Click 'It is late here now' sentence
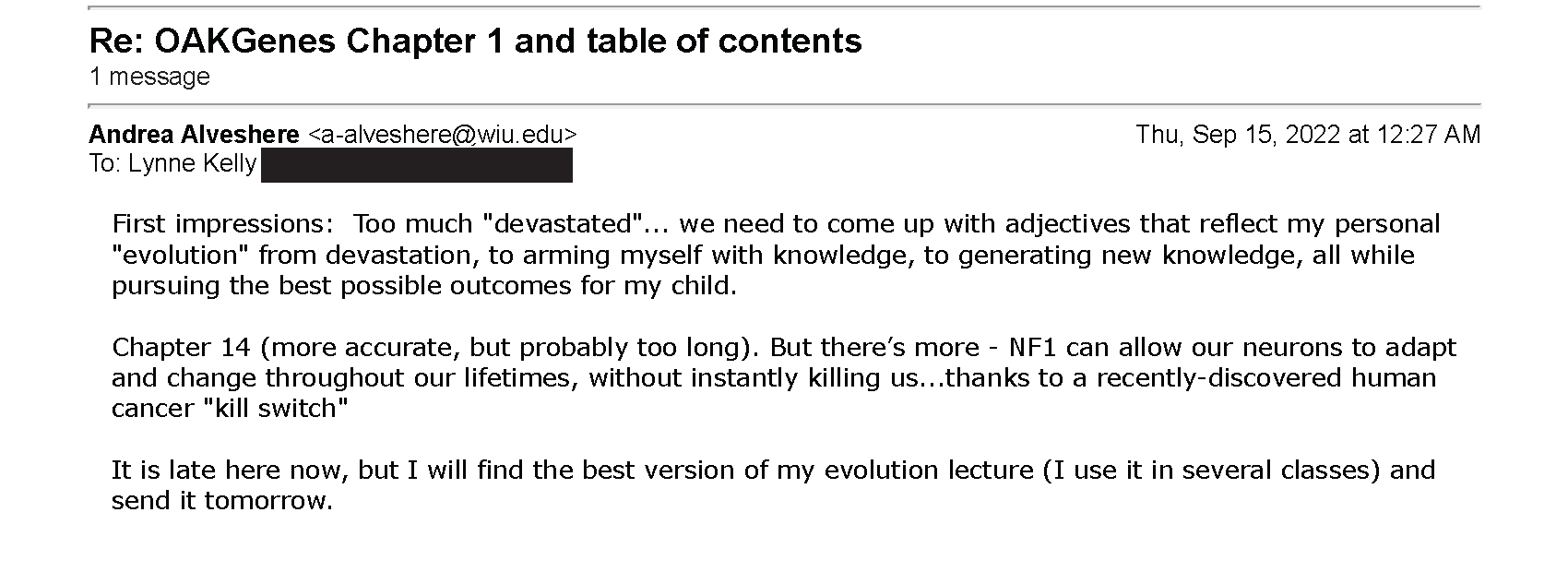The image size is (1568, 572). click(x=230, y=471)
